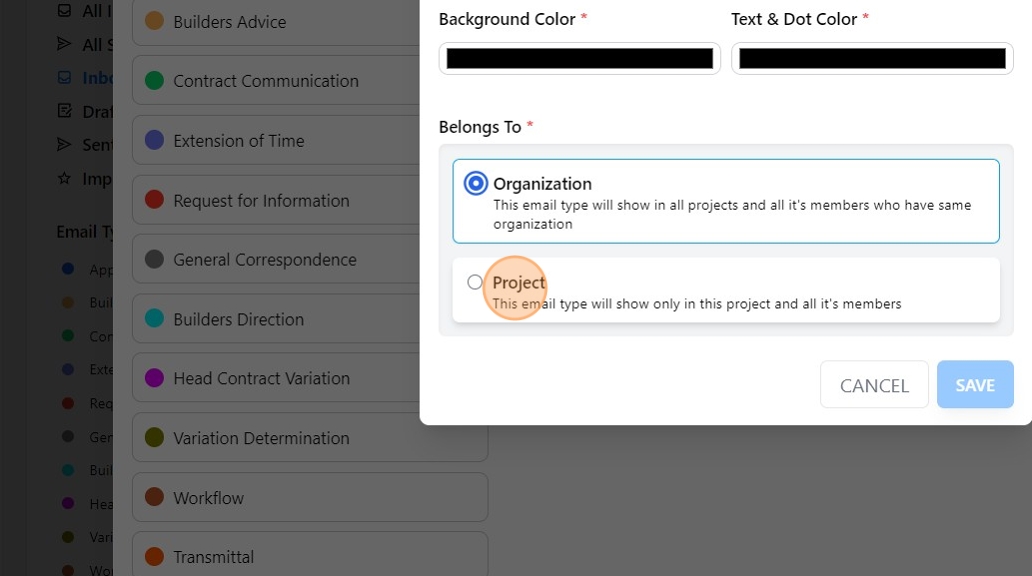Click the Sent paper-plane icon
1032x576 pixels.
coord(65,145)
